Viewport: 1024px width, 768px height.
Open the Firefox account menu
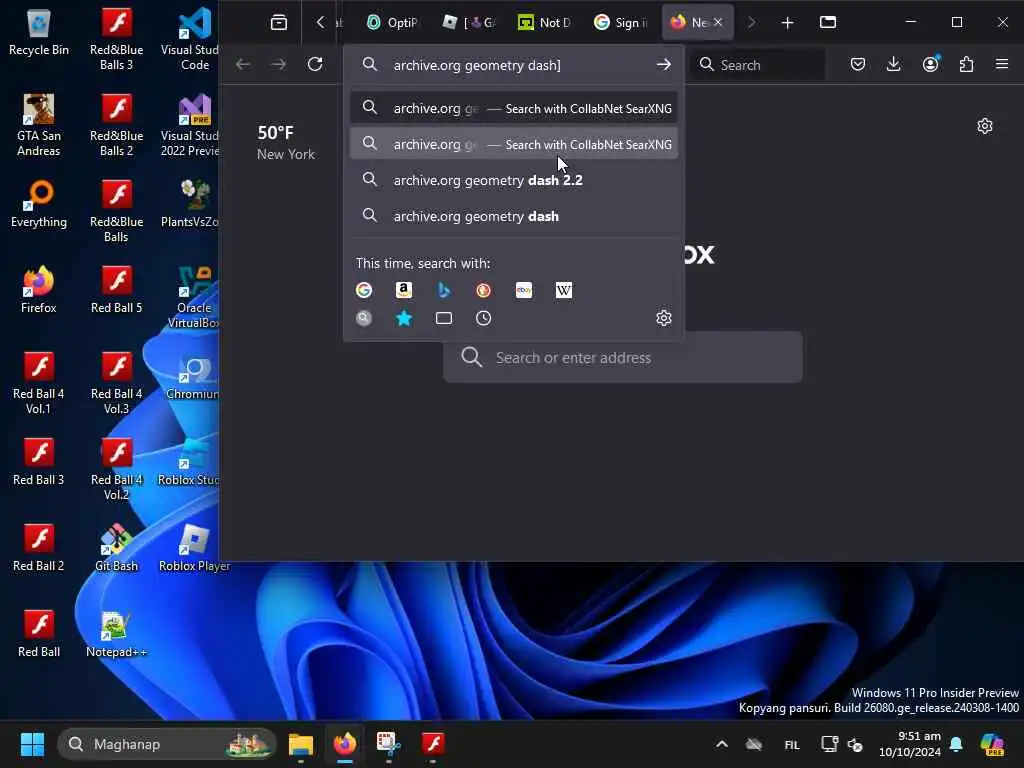click(930, 64)
